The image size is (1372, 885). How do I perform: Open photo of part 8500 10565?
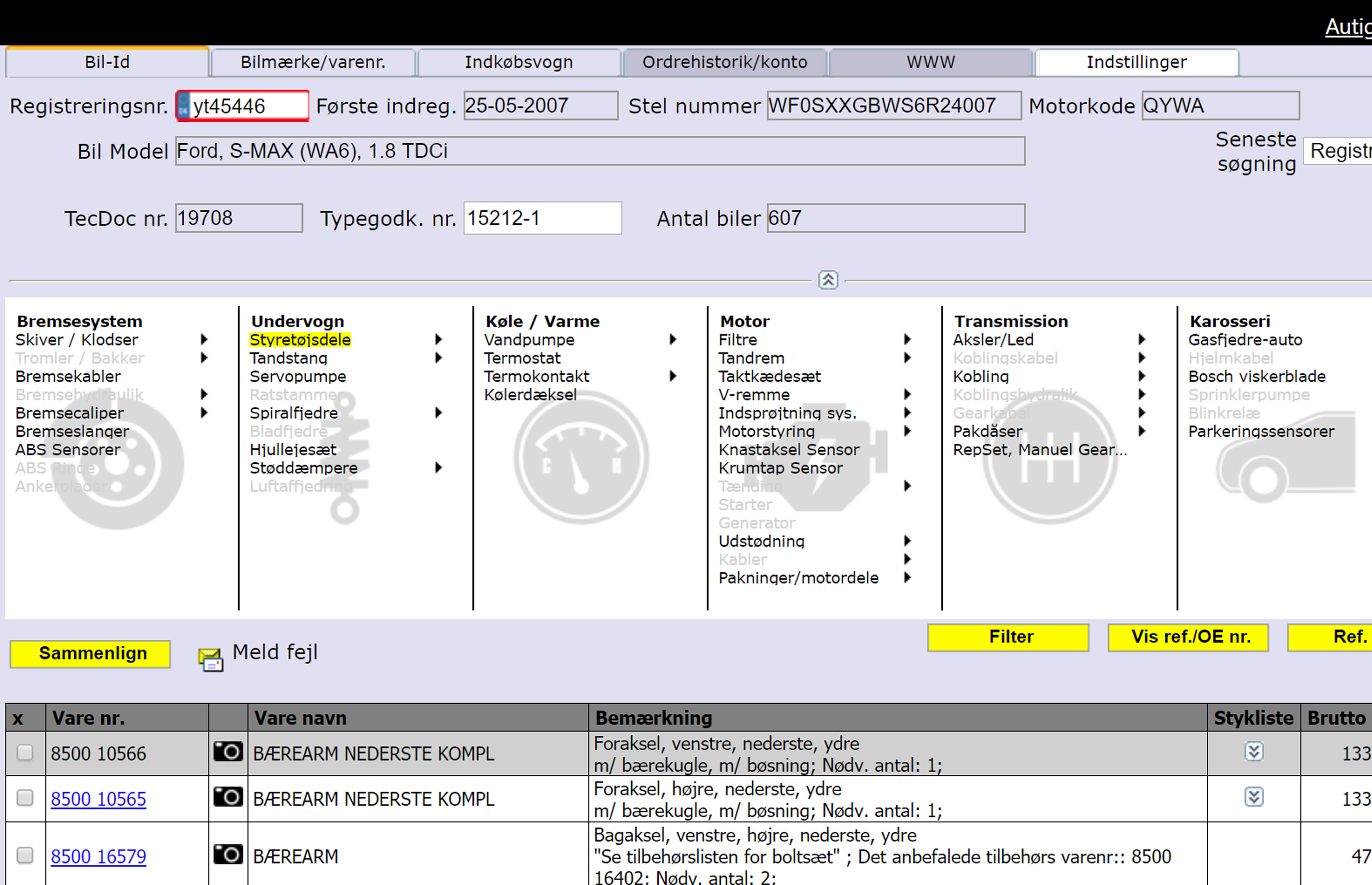(228, 797)
